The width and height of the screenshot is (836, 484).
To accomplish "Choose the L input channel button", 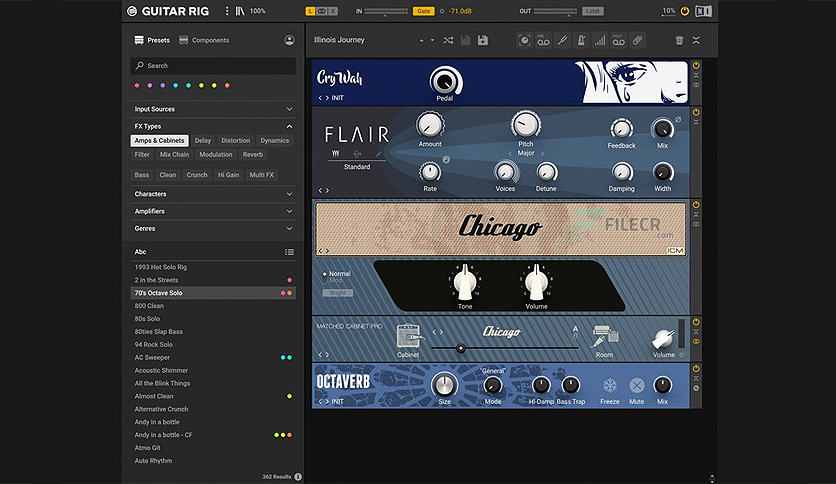I will coord(310,11).
